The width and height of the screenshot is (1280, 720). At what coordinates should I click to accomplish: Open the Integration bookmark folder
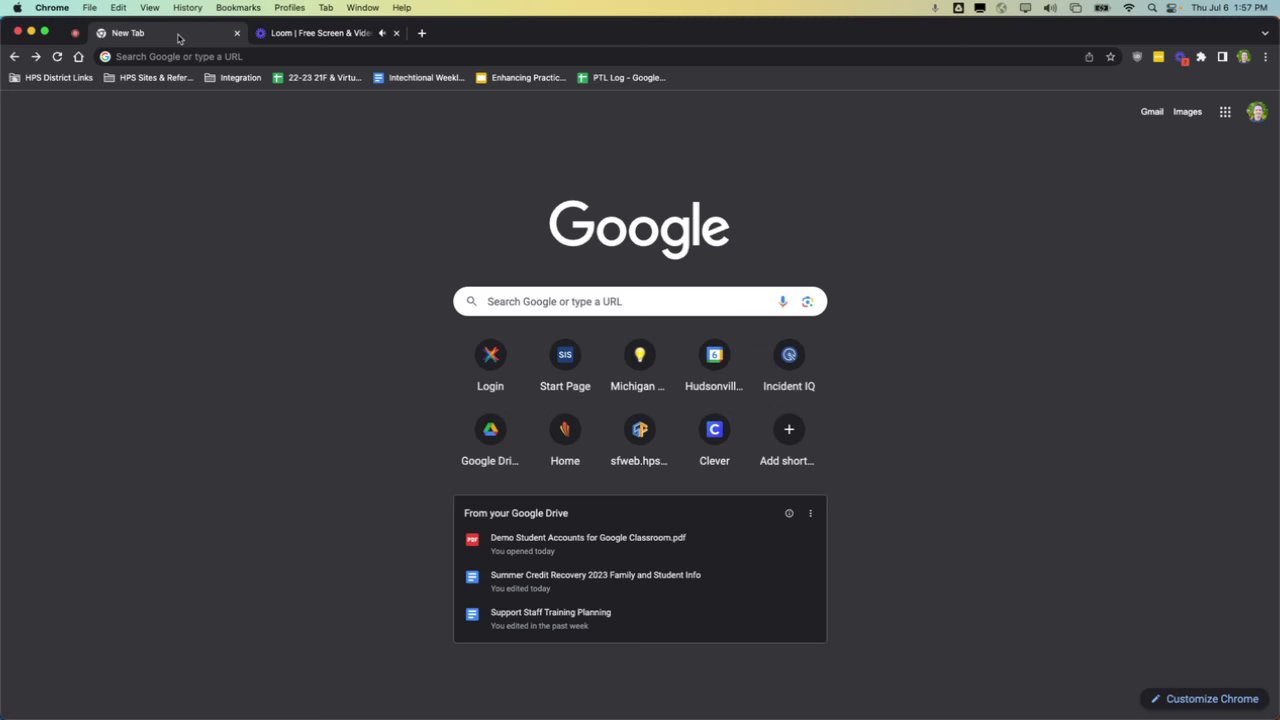233,78
